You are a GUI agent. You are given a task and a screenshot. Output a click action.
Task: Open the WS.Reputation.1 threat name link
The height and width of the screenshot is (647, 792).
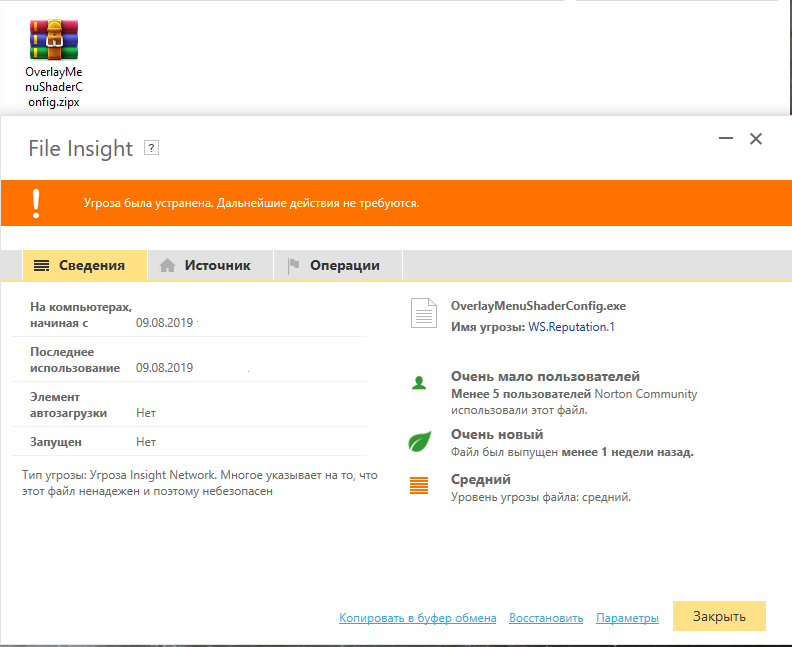coord(571,327)
